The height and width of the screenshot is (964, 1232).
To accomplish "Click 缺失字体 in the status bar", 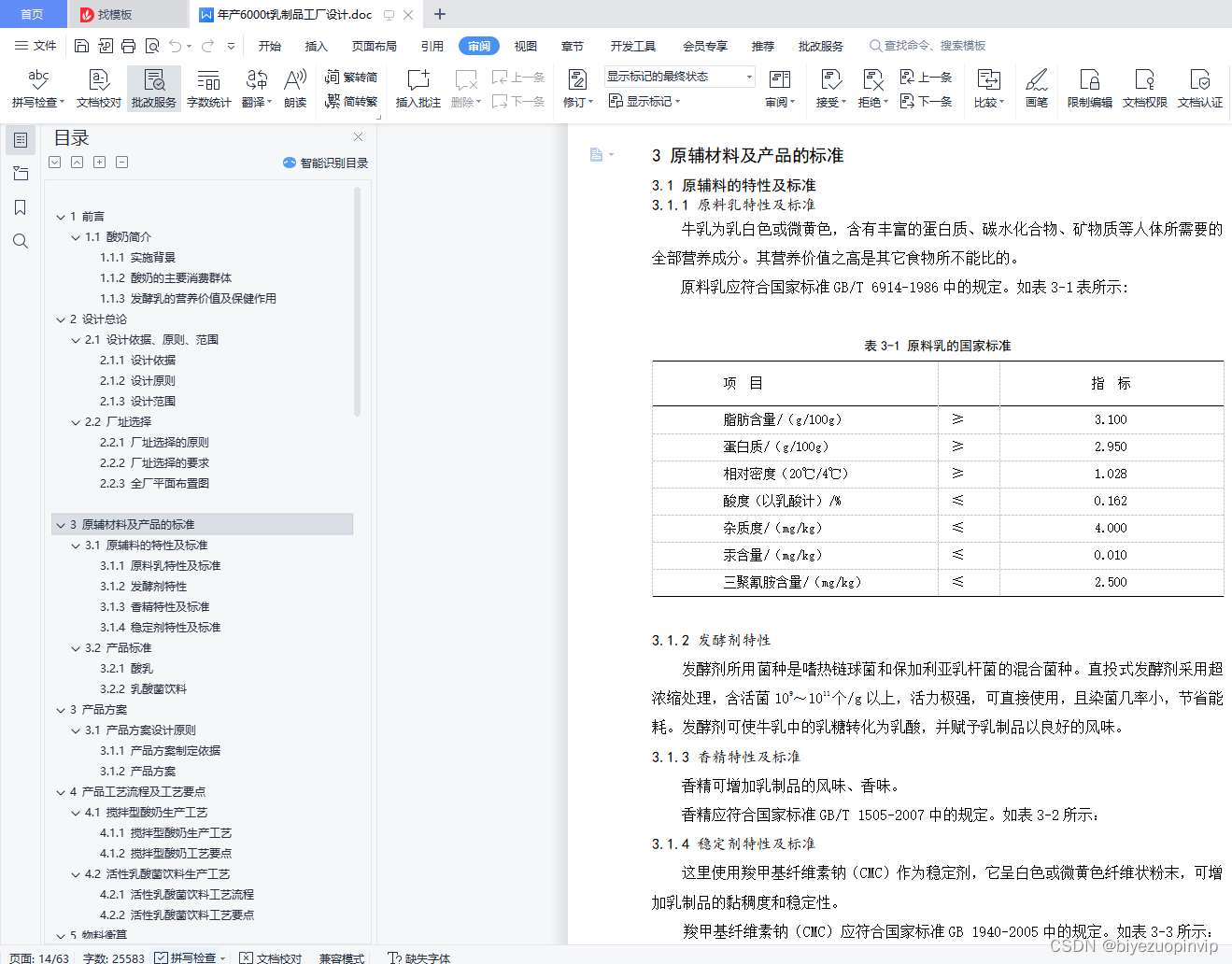I will pyautogui.click(x=419, y=957).
